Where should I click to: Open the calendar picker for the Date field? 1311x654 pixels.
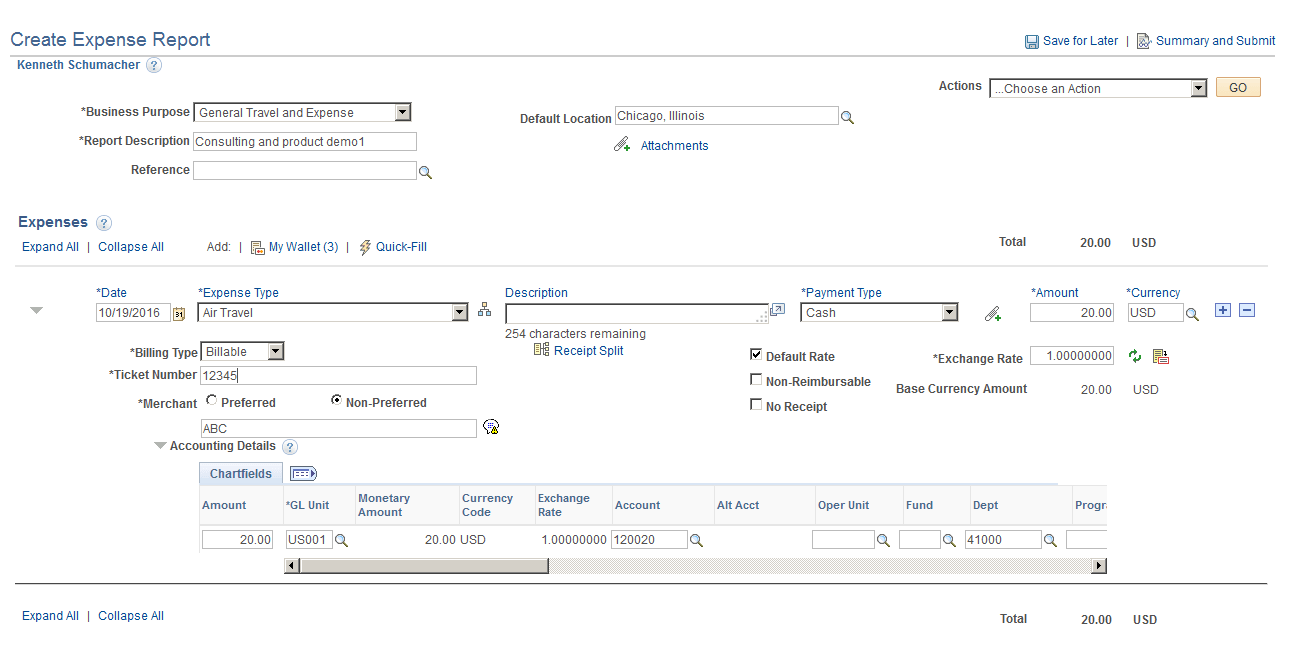pyautogui.click(x=180, y=313)
